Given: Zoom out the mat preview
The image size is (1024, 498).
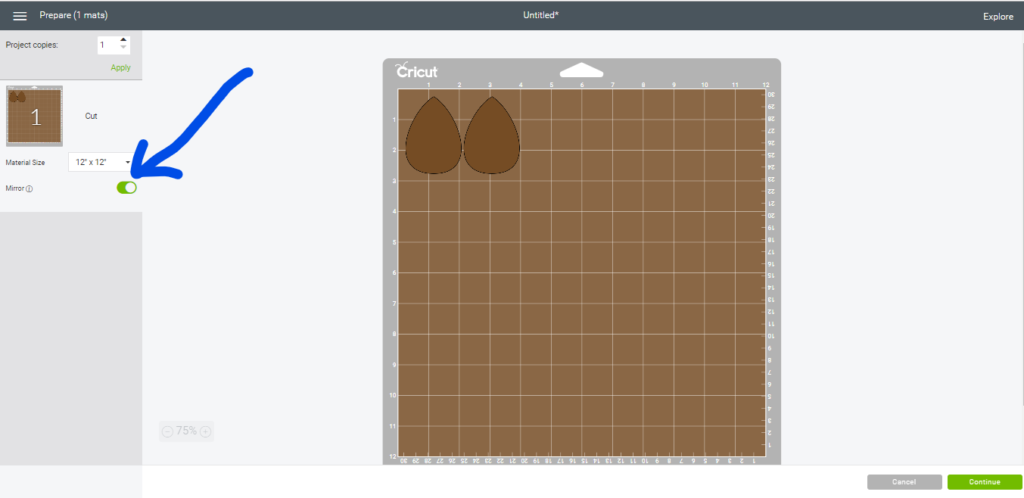Looking at the screenshot, I should [167, 431].
